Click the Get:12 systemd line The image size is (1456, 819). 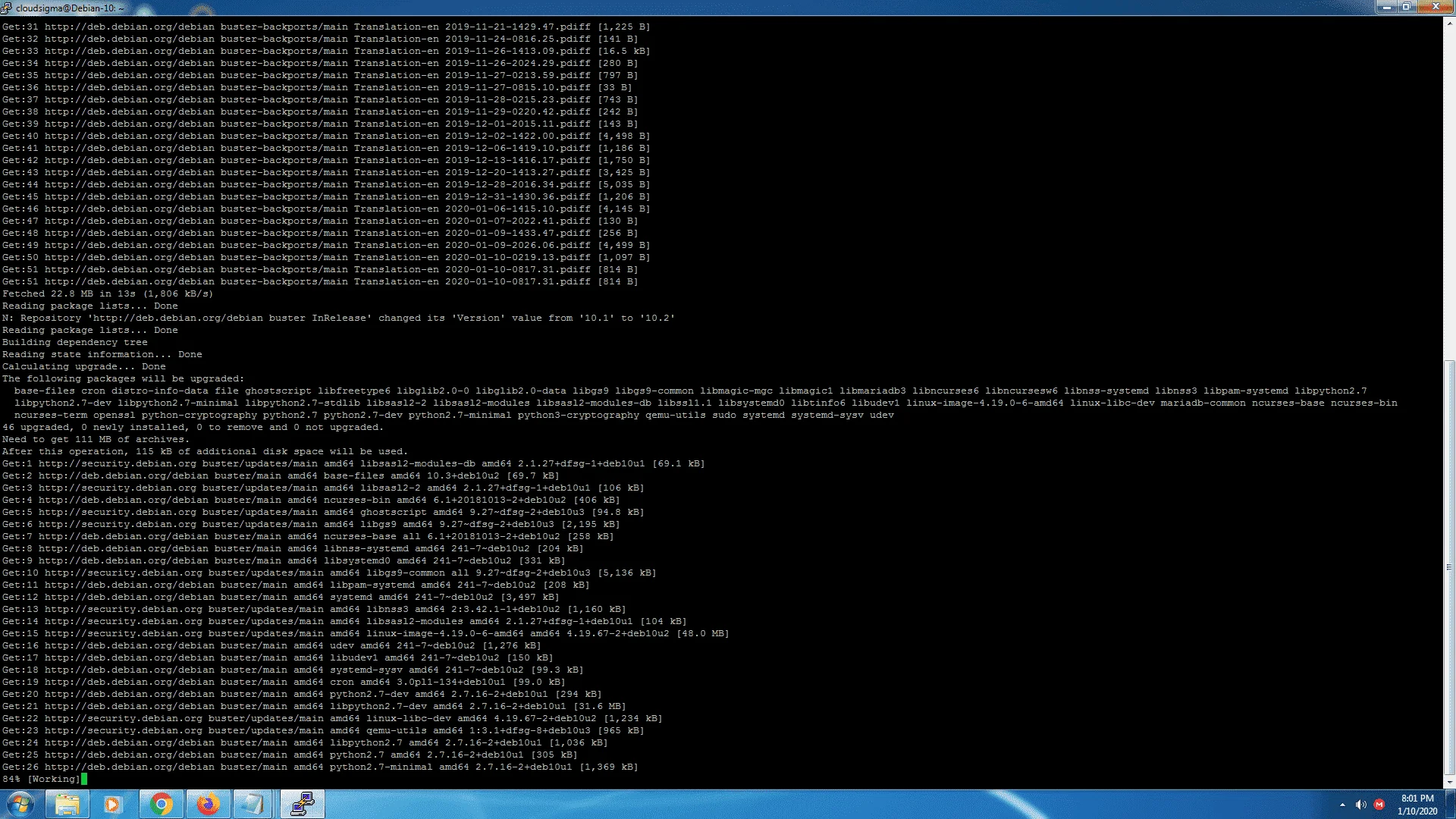coord(281,597)
